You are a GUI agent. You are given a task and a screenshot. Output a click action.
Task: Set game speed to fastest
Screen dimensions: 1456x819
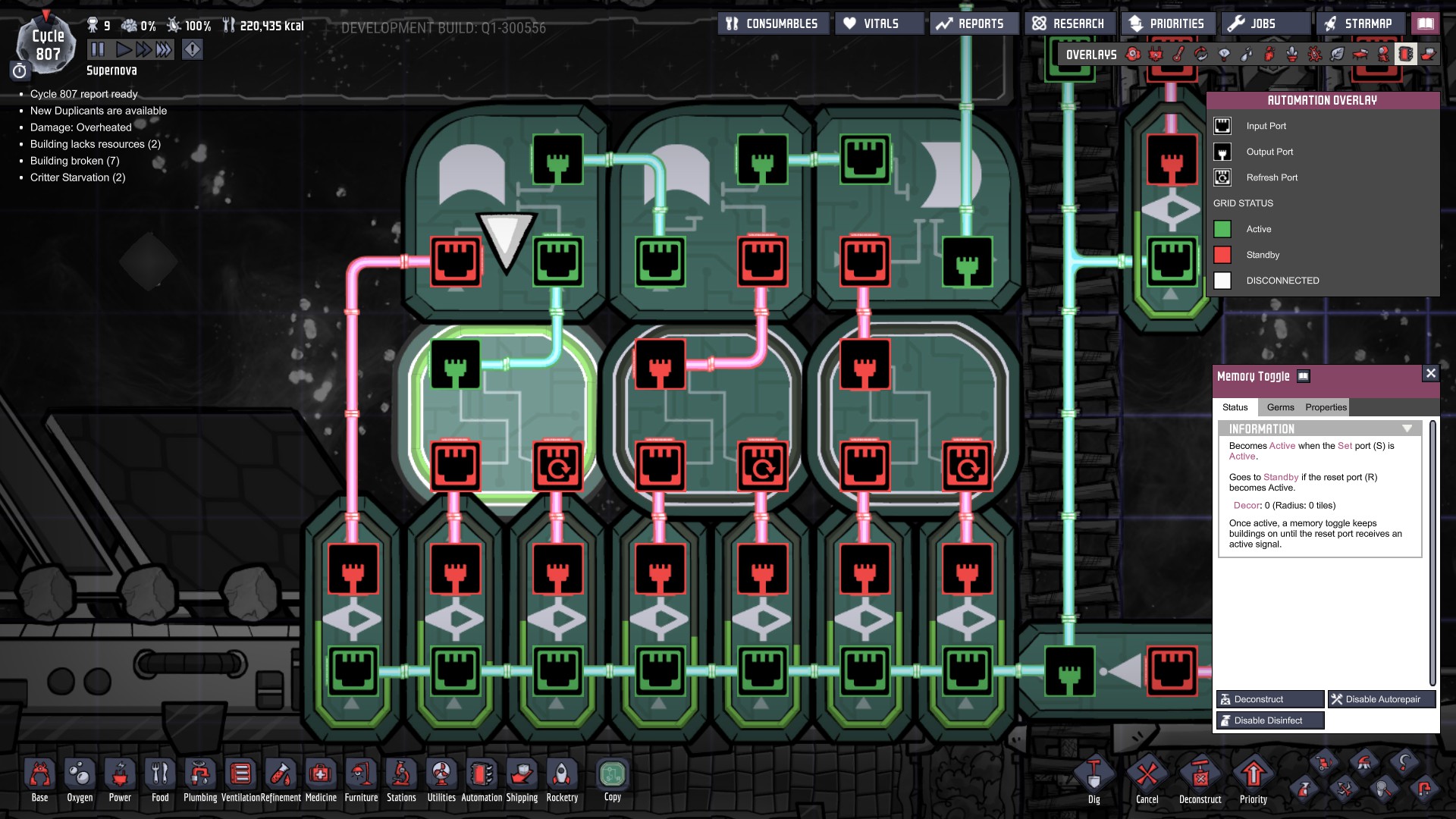tap(164, 50)
